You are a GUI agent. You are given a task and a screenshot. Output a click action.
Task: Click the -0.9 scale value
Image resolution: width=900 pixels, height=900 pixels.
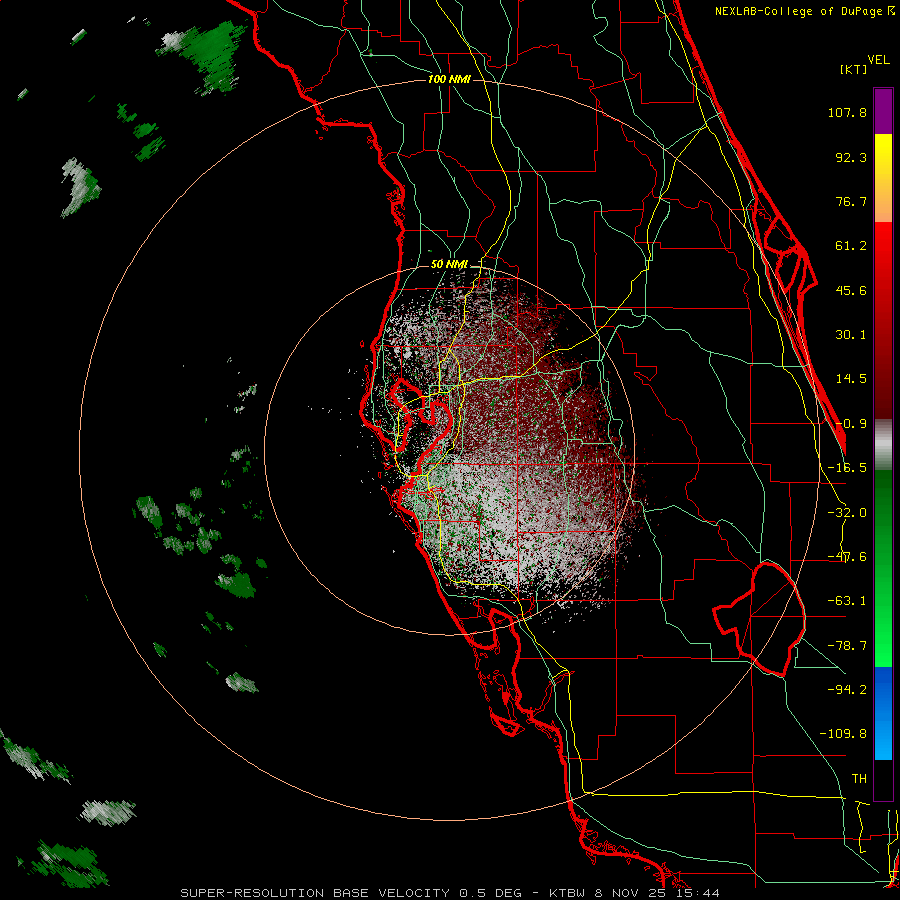tap(851, 424)
